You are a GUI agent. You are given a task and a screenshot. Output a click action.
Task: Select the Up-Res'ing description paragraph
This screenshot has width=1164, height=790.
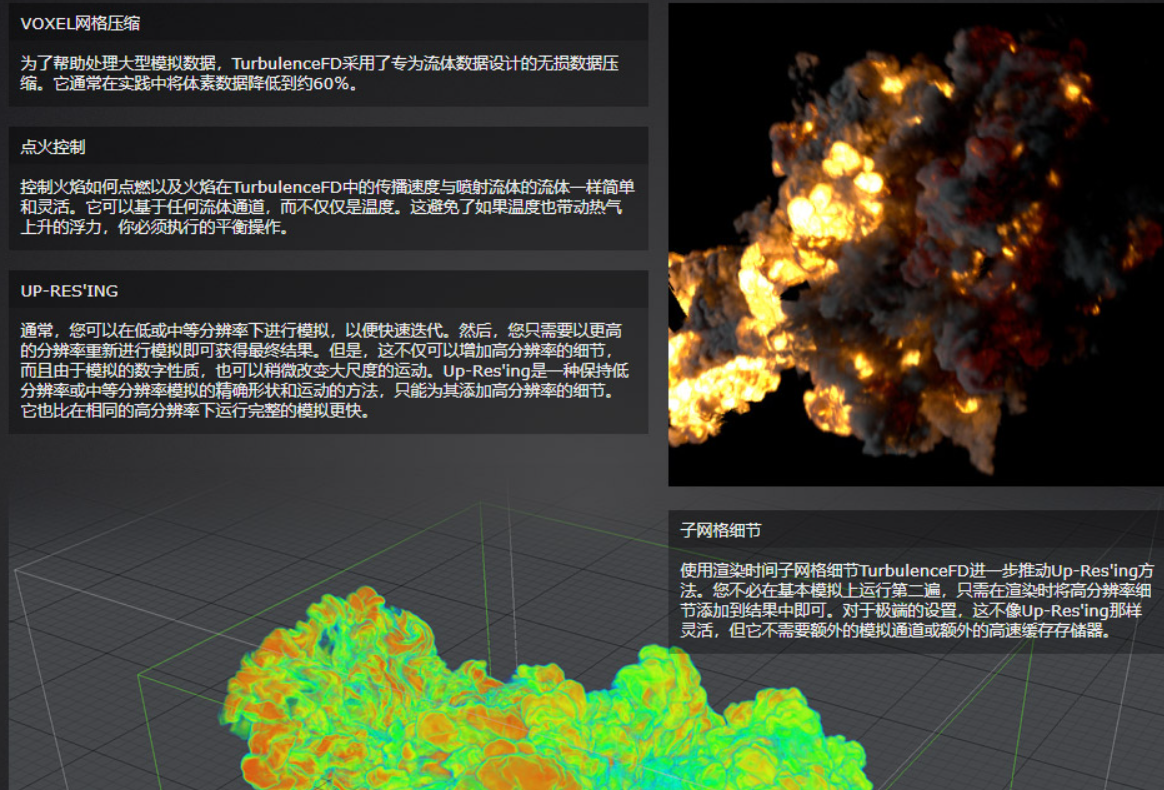(x=324, y=370)
